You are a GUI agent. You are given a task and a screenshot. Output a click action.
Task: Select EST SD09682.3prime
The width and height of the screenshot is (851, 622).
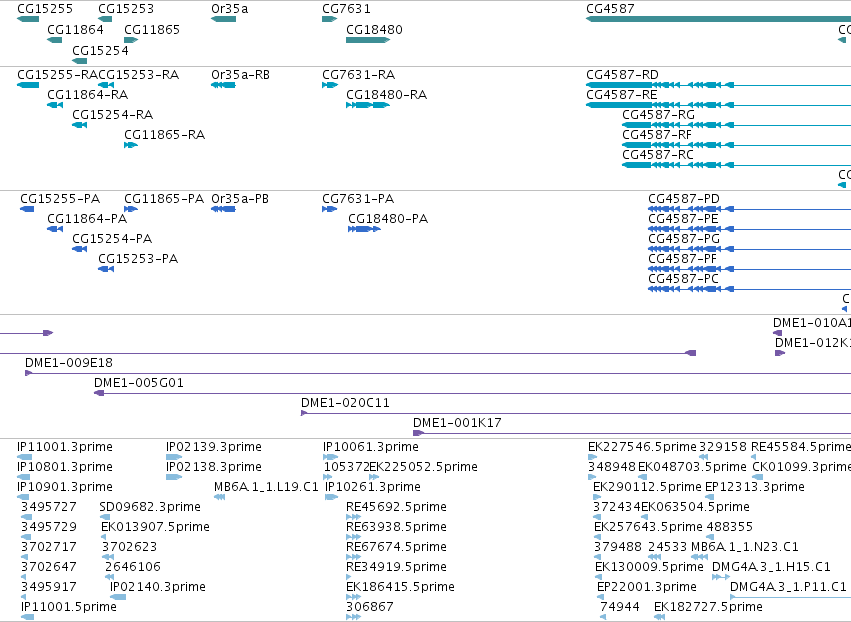coord(105,517)
